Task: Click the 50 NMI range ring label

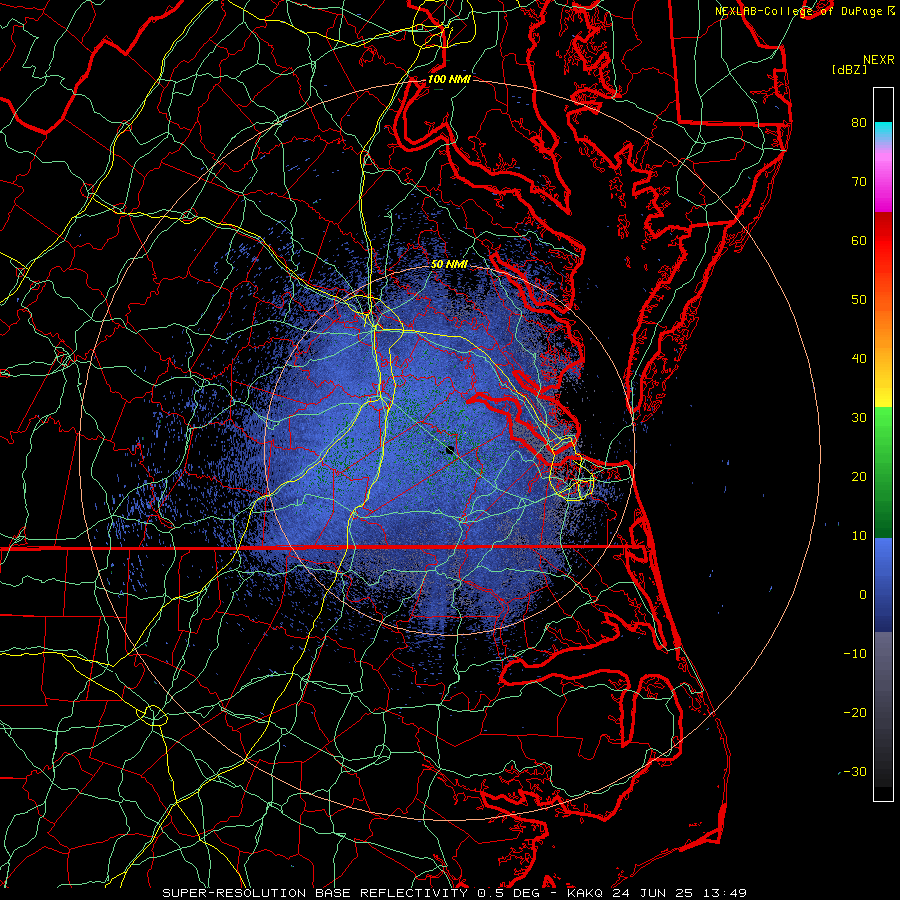Action: pyautogui.click(x=449, y=264)
